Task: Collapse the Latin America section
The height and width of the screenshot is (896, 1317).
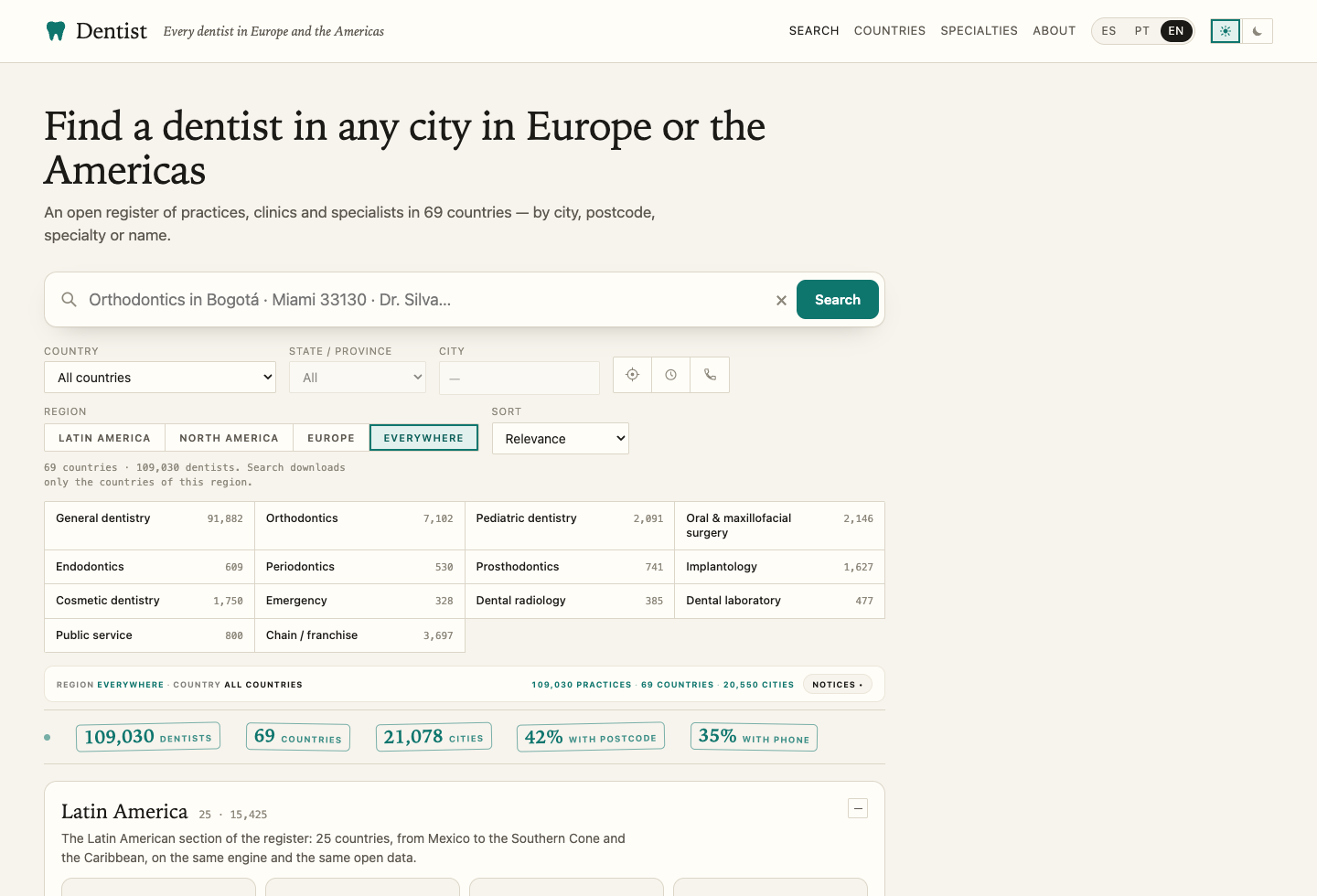Action: tap(858, 808)
